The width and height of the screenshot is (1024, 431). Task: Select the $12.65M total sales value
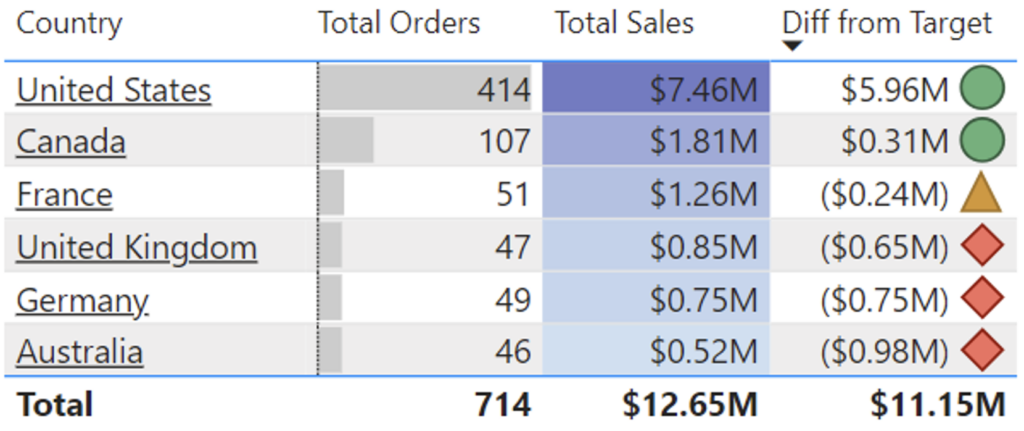tap(689, 404)
